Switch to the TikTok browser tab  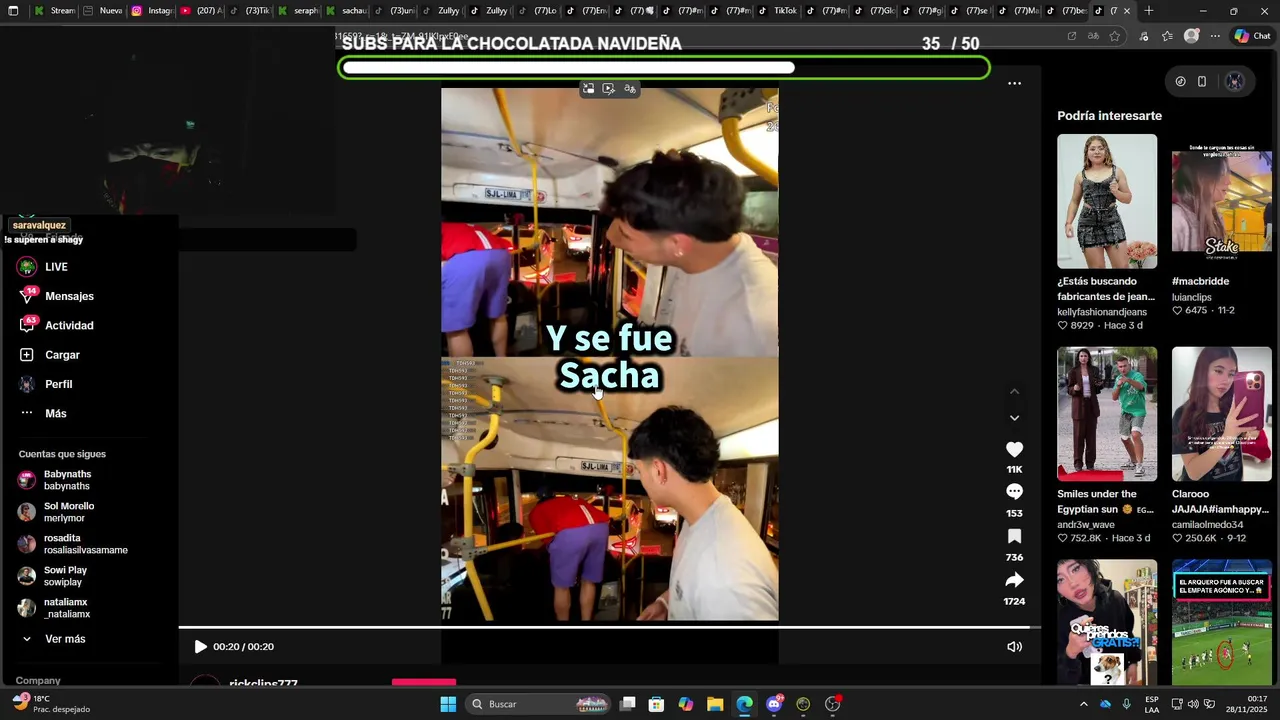(777, 11)
